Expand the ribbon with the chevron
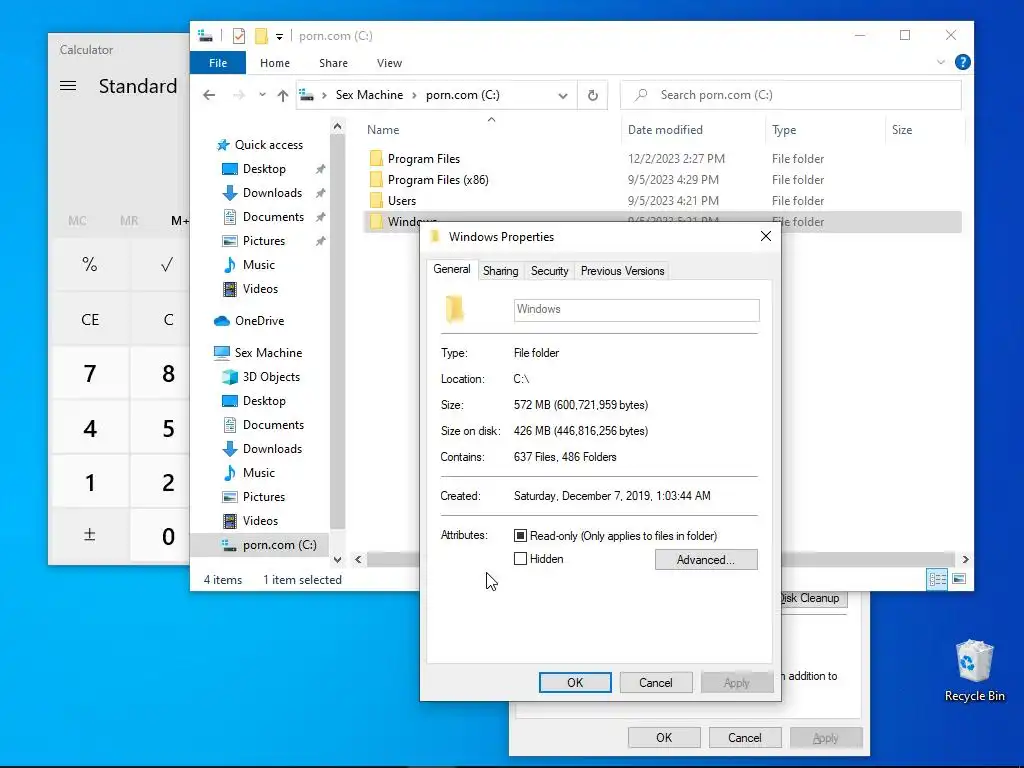 coord(940,62)
